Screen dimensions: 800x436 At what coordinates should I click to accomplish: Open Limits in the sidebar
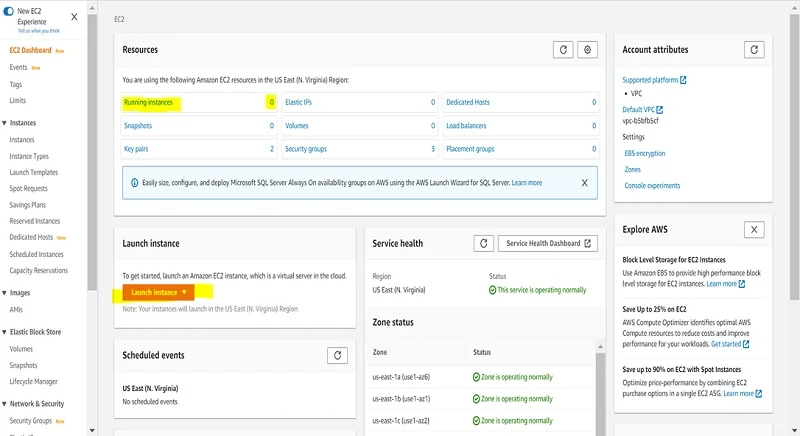click(x=17, y=100)
